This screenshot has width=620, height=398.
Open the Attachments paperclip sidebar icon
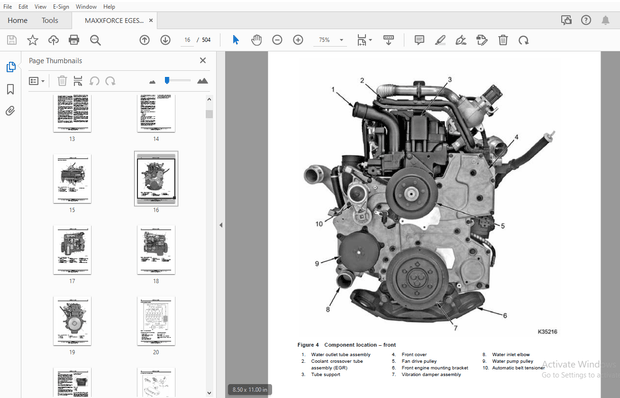coord(11,111)
